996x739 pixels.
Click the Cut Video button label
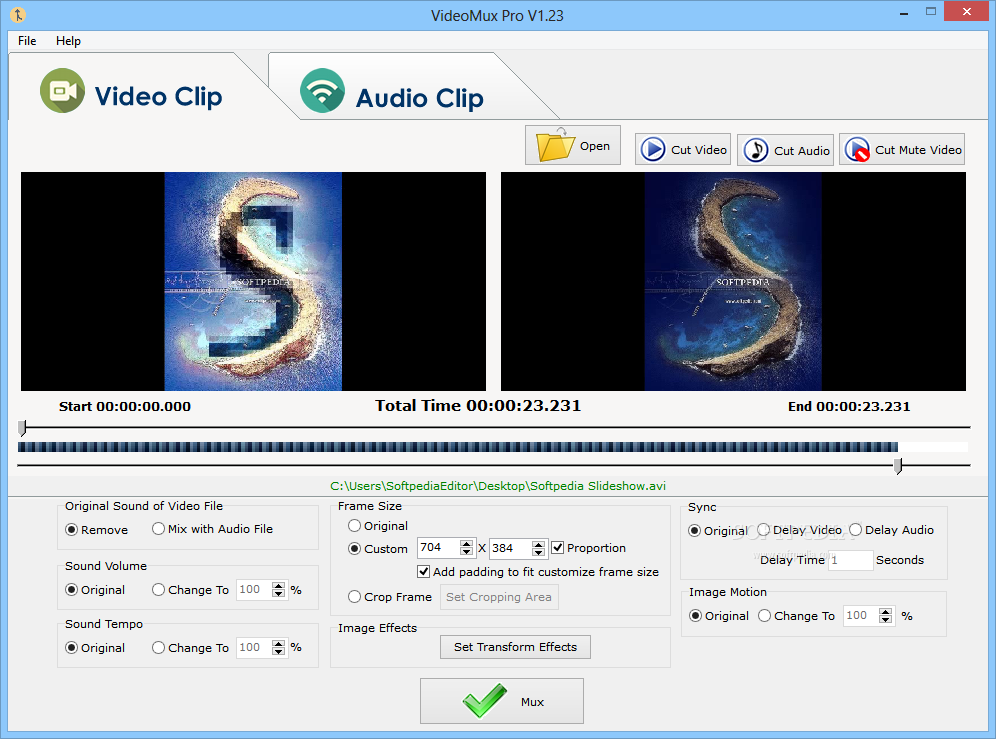(699, 150)
